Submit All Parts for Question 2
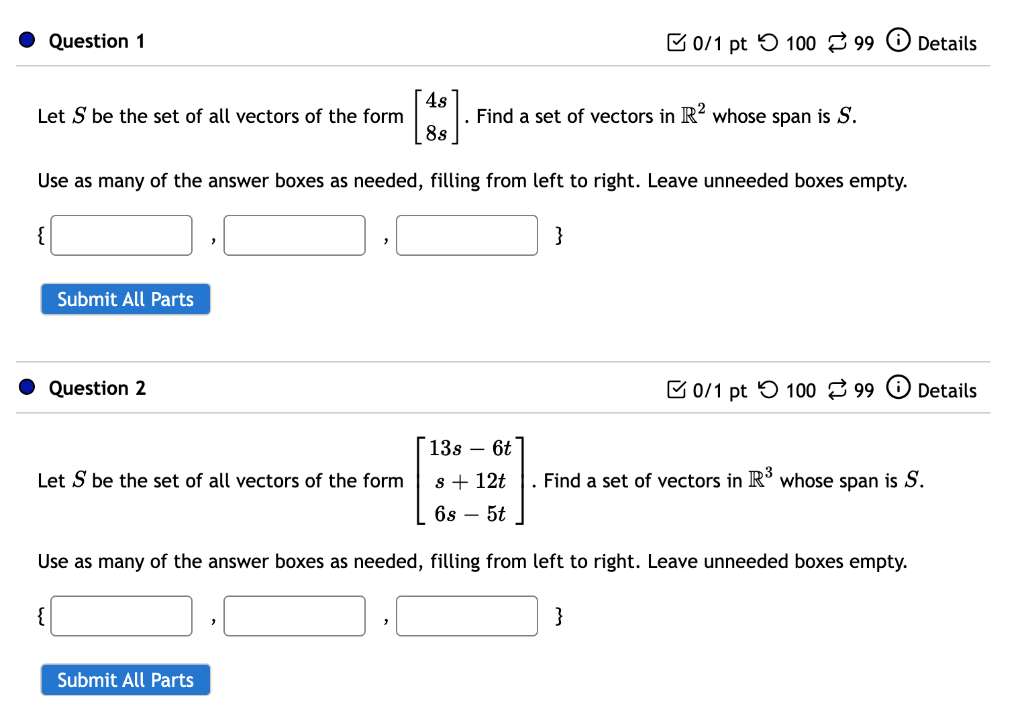1024x713 pixels. (125, 680)
